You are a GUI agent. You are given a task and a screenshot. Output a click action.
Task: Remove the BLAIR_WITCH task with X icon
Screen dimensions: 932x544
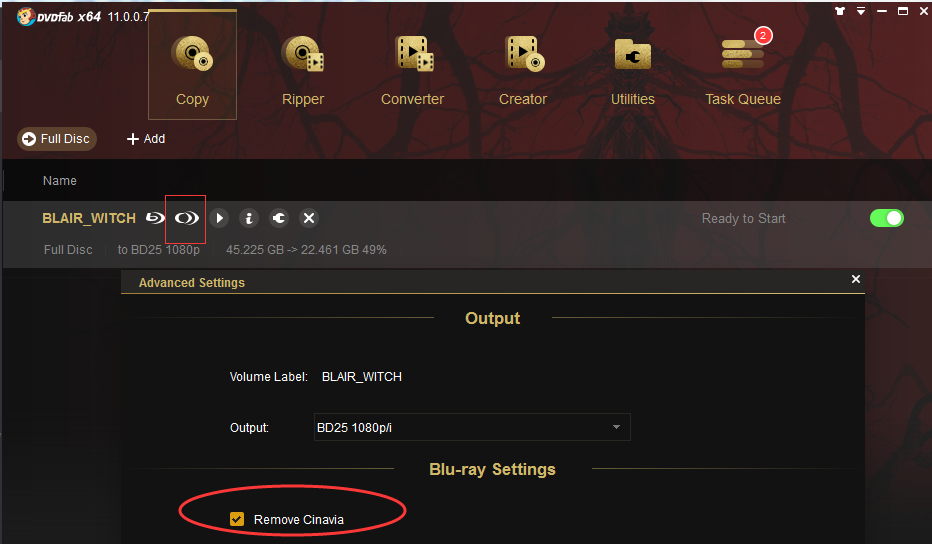(x=308, y=218)
